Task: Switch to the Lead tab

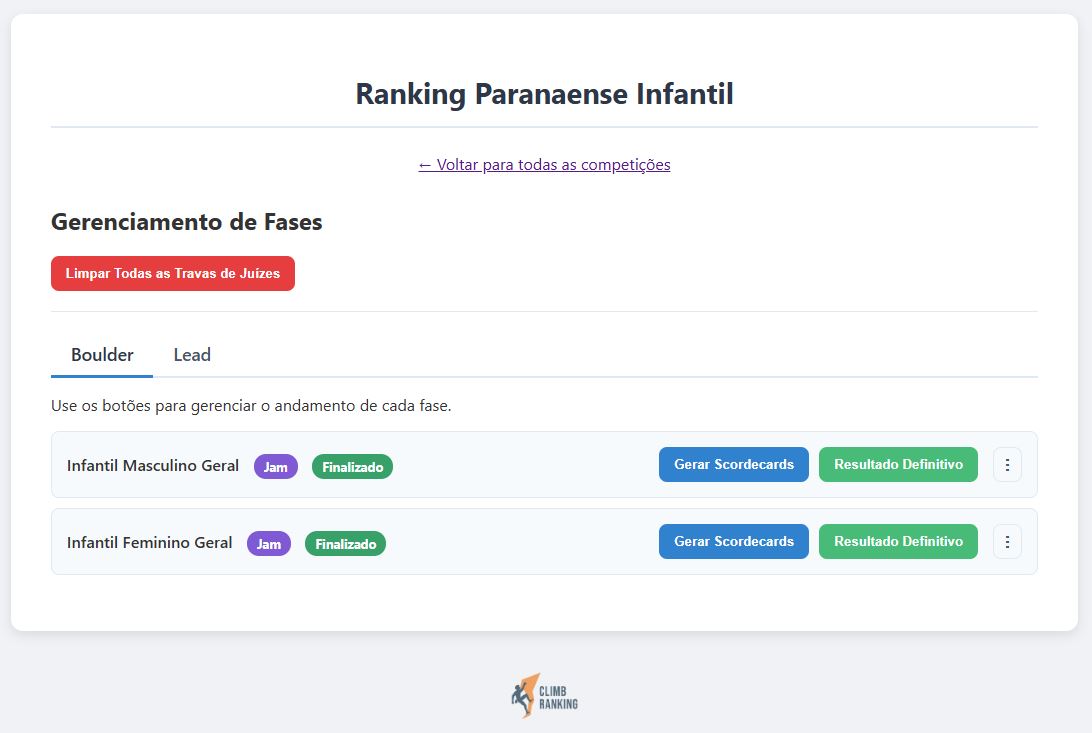Action: coord(191,355)
